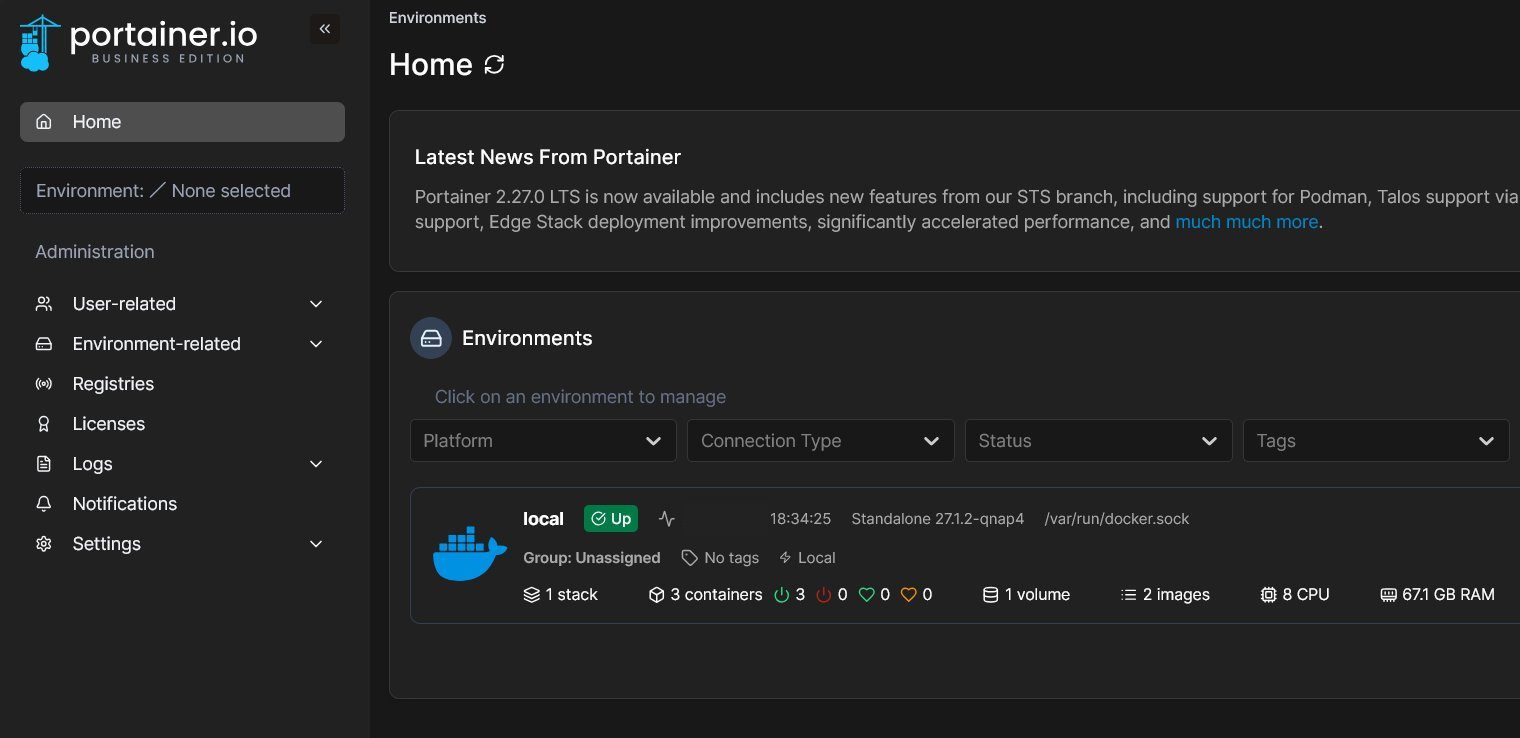Screen dimensions: 1520x738
Task: Click the "8 CPU" value
Action: 1306,594
